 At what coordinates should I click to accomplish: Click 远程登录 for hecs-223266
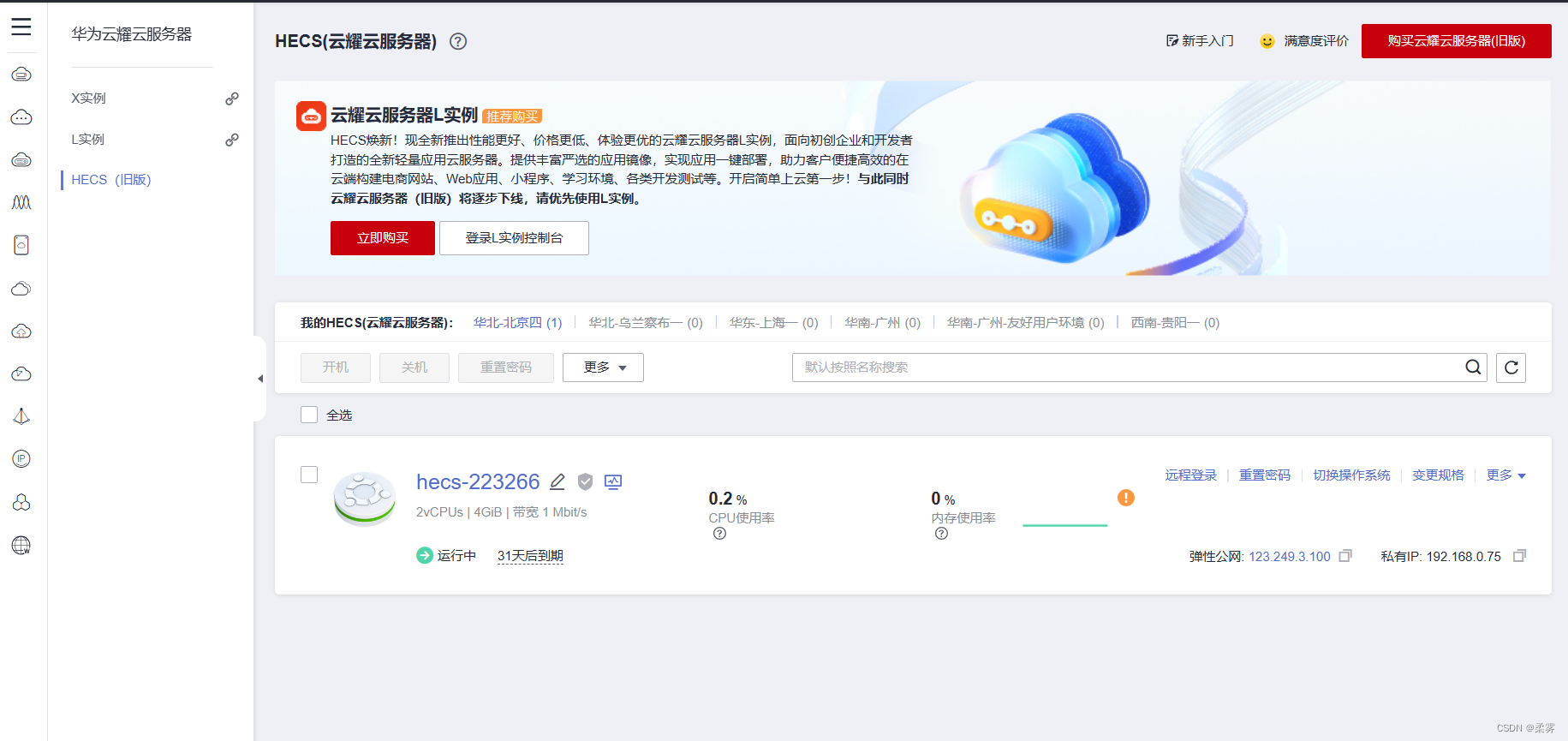pos(1190,475)
